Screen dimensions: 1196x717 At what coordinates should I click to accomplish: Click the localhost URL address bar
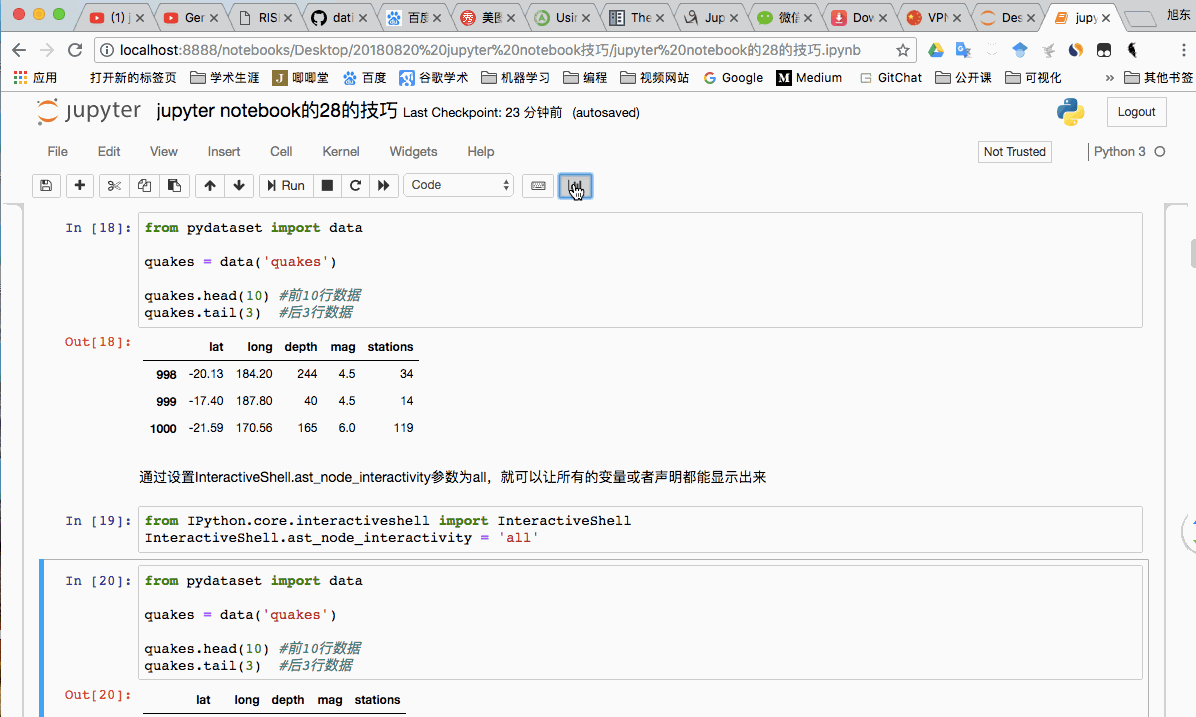pos(490,50)
